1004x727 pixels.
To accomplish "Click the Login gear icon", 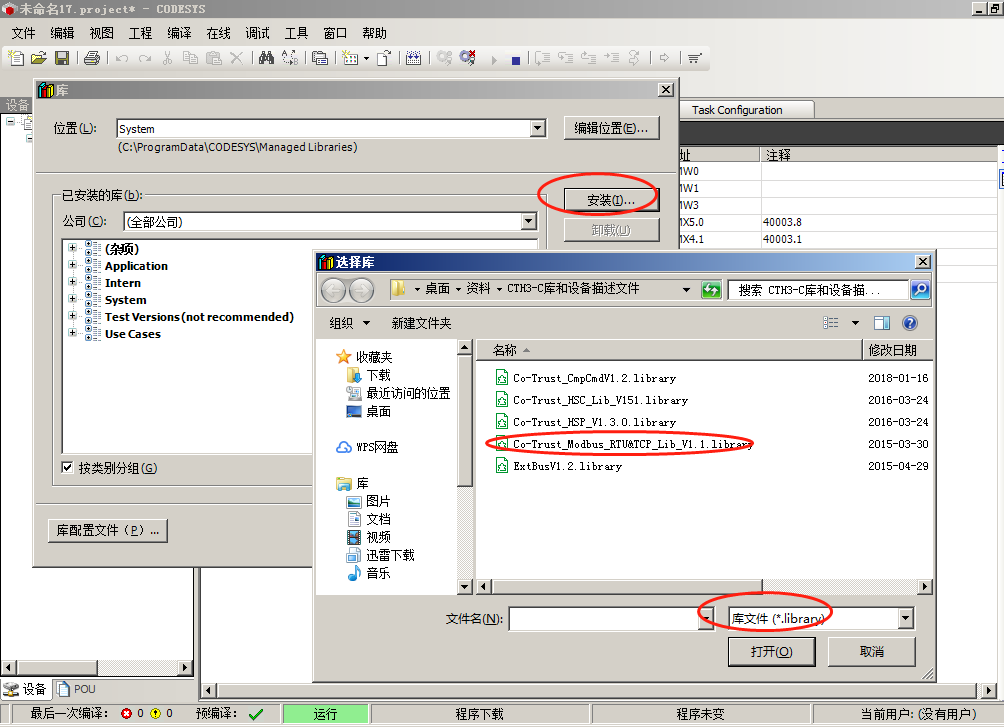I will (444, 58).
